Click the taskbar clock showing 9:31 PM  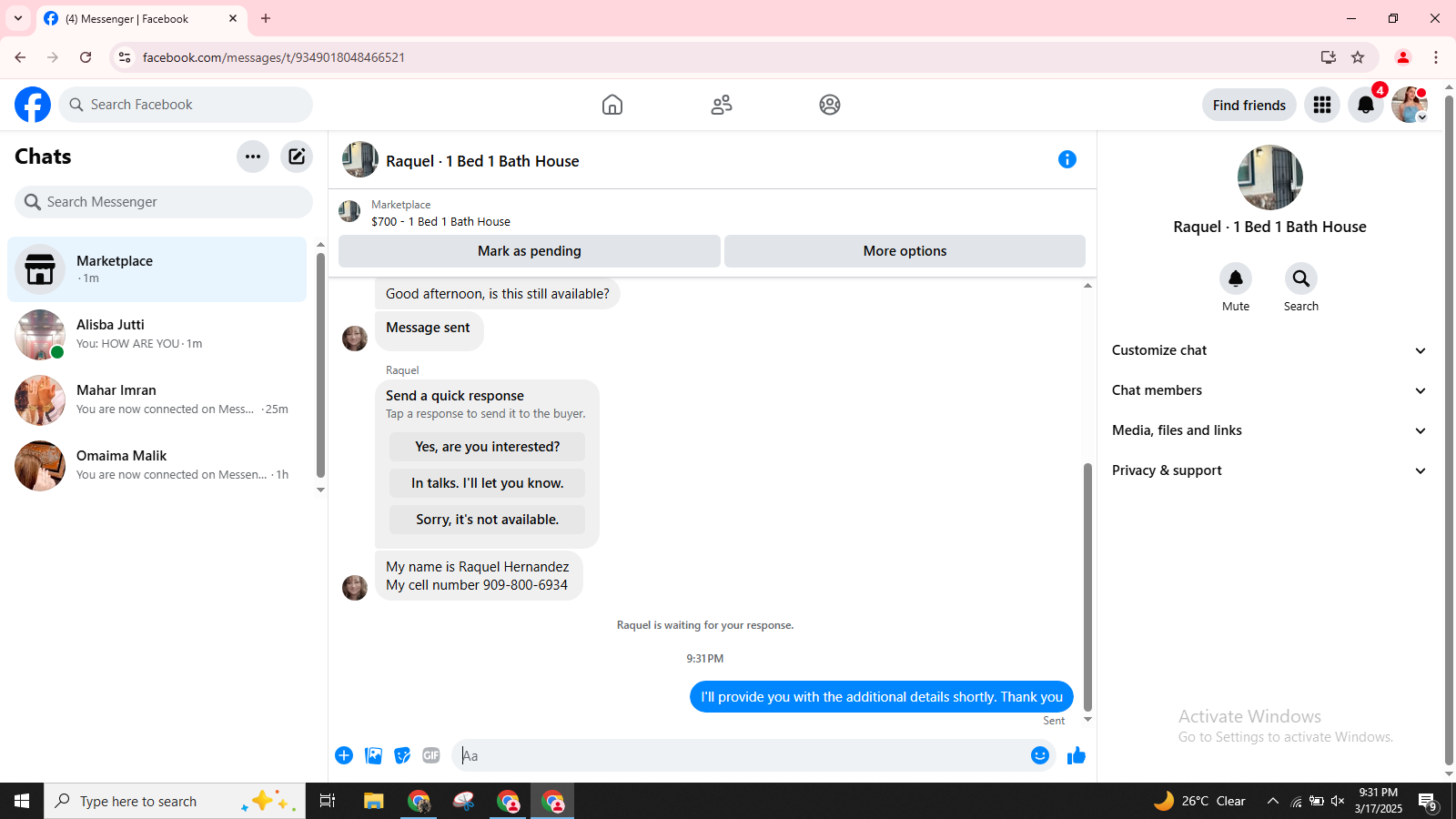(x=1378, y=801)
